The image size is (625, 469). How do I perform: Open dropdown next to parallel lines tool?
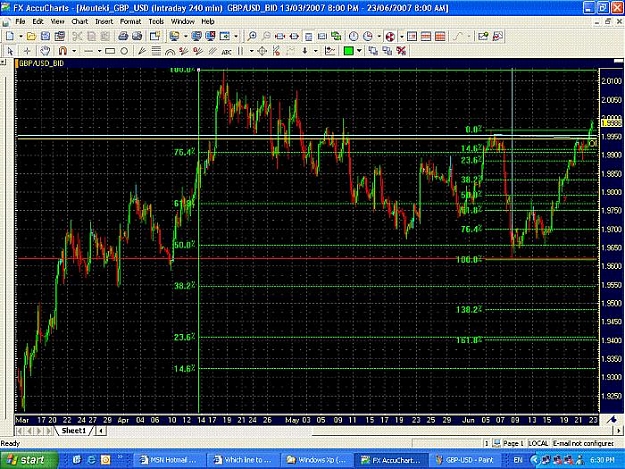(252, 51)
